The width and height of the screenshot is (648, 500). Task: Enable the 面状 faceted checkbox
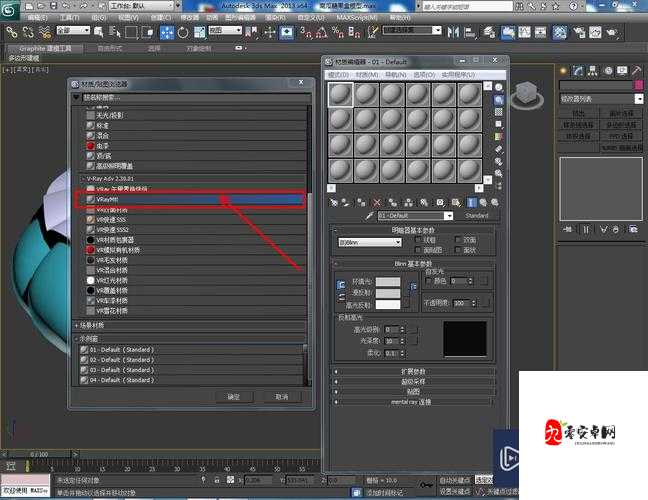click(458, 250)
